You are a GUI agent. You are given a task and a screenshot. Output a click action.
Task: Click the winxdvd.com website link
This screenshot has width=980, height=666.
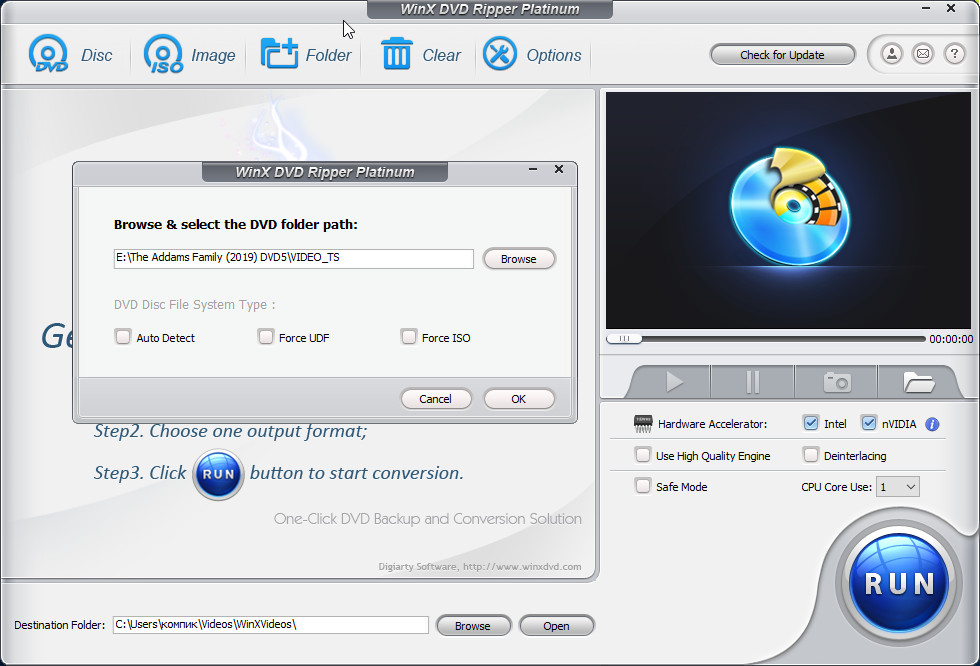[x=522, y=567]
